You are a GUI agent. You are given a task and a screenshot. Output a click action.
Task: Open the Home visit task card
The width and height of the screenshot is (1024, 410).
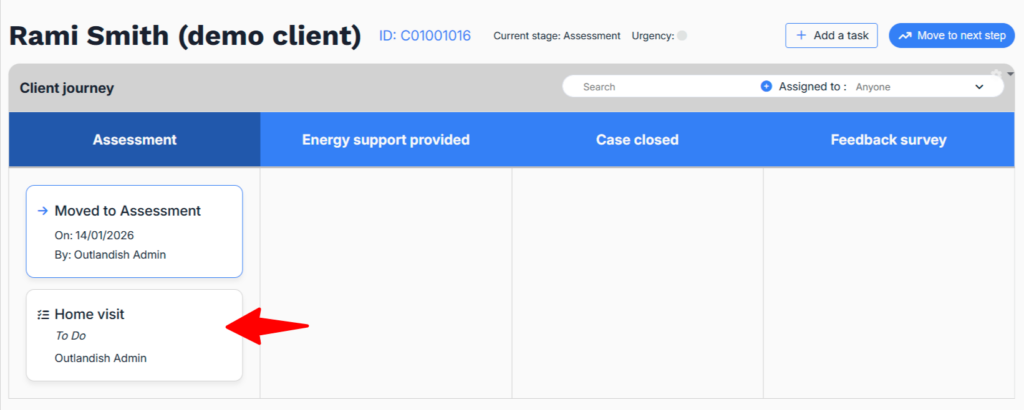coord(134,335)
